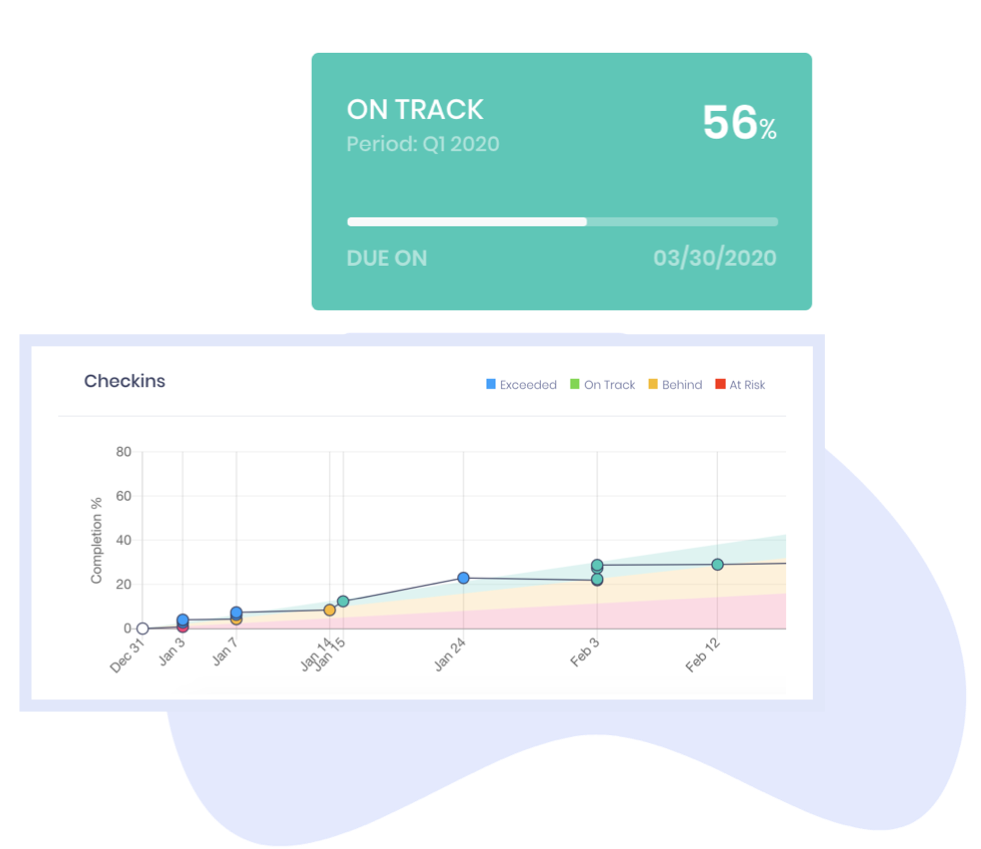Click the green On Track legend square
Image resolution: width=981 pixels, height=849 pixels.
tap(575, 384)
